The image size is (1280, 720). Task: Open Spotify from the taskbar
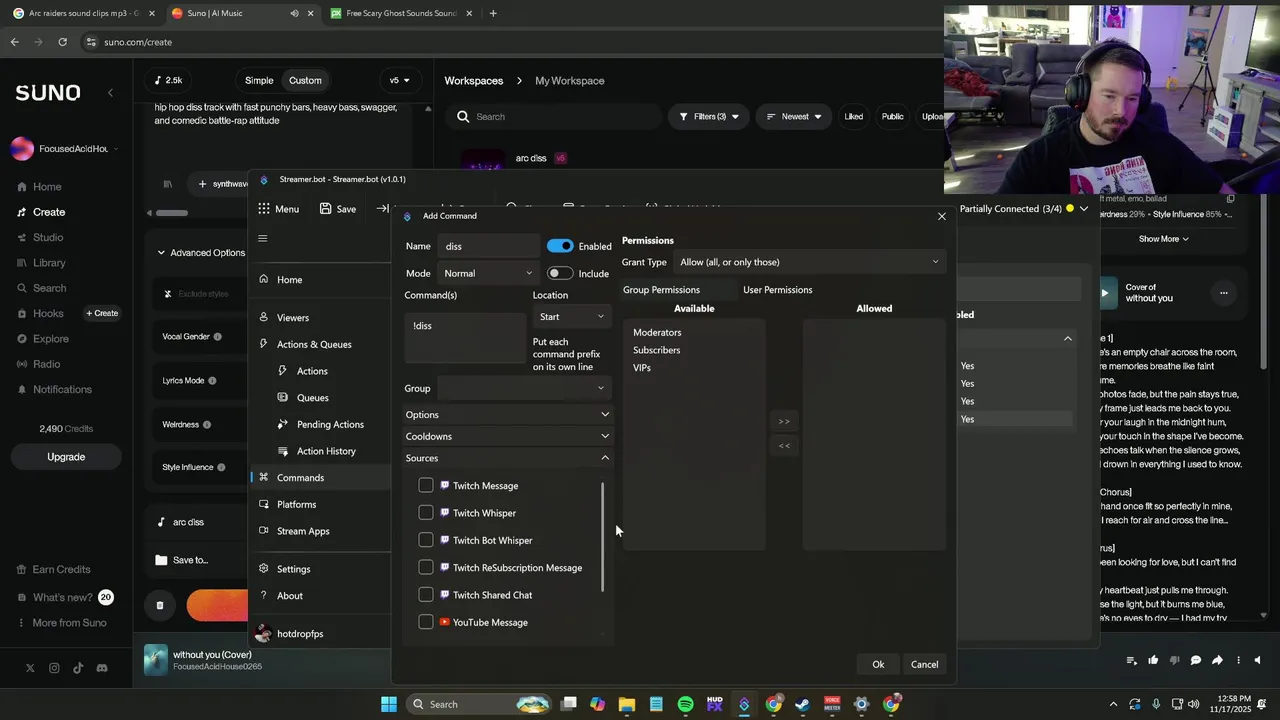tap(685, 704)
